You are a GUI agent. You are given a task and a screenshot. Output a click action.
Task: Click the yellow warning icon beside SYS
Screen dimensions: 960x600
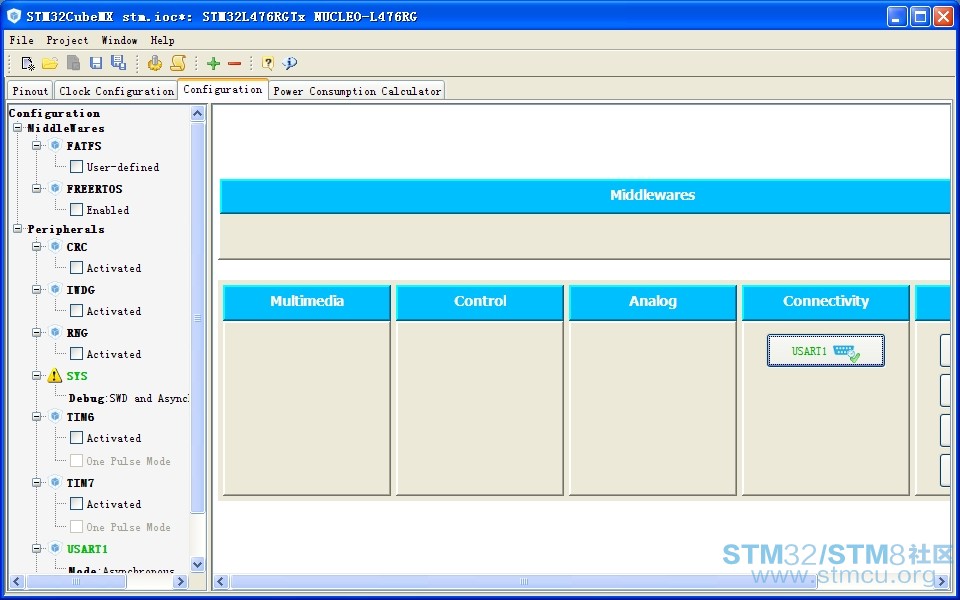tap(55, 375)
